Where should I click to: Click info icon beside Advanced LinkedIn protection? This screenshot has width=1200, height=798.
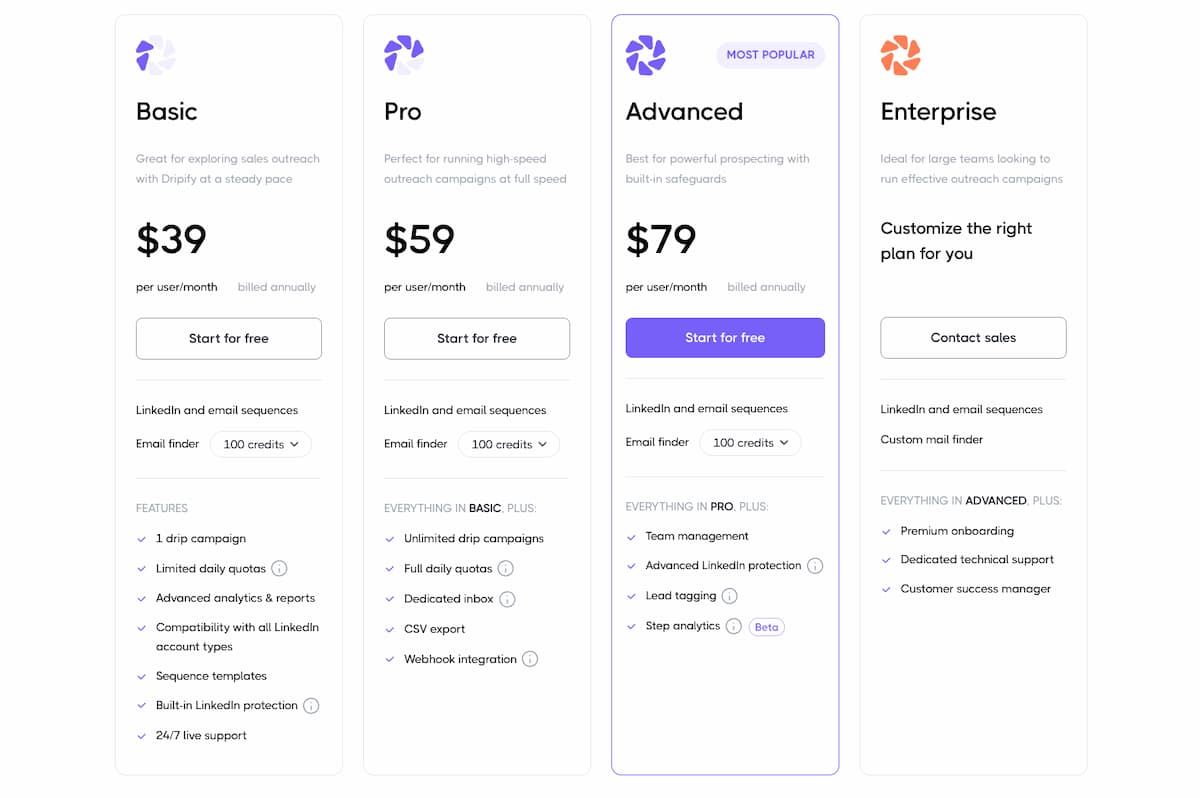point(815,566)
